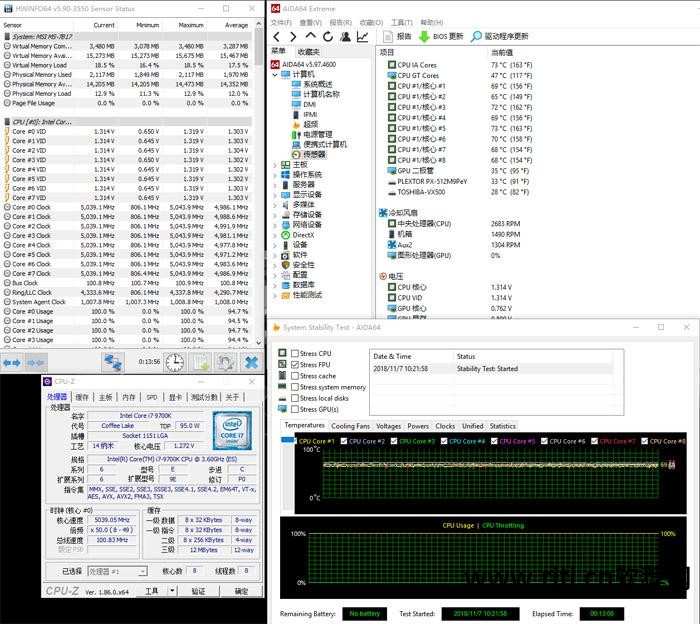Click the HWiNFO vertical scrollbar thumb
The width and height of the screenshot is (700, 624).
point(258,46)
